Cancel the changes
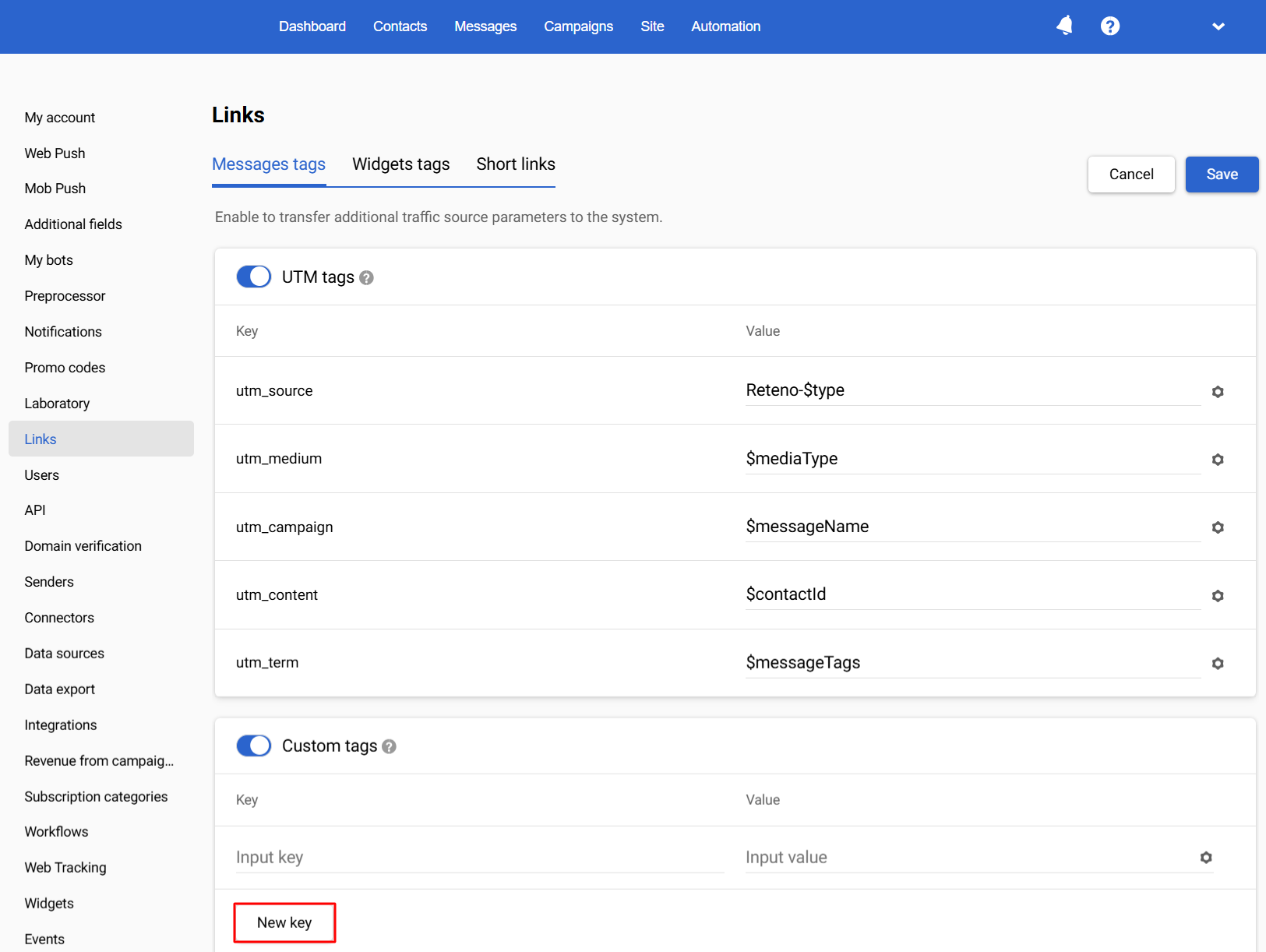1266x952 pixels. click(1131, 175)
